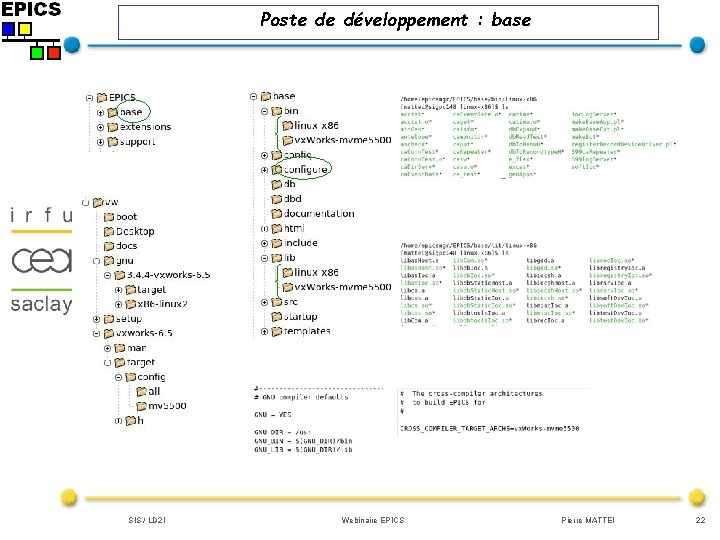720x540 pixels.
Task: Click the EPICS logo in the corner
Action: pyautogui.click(x=31, y=30)
